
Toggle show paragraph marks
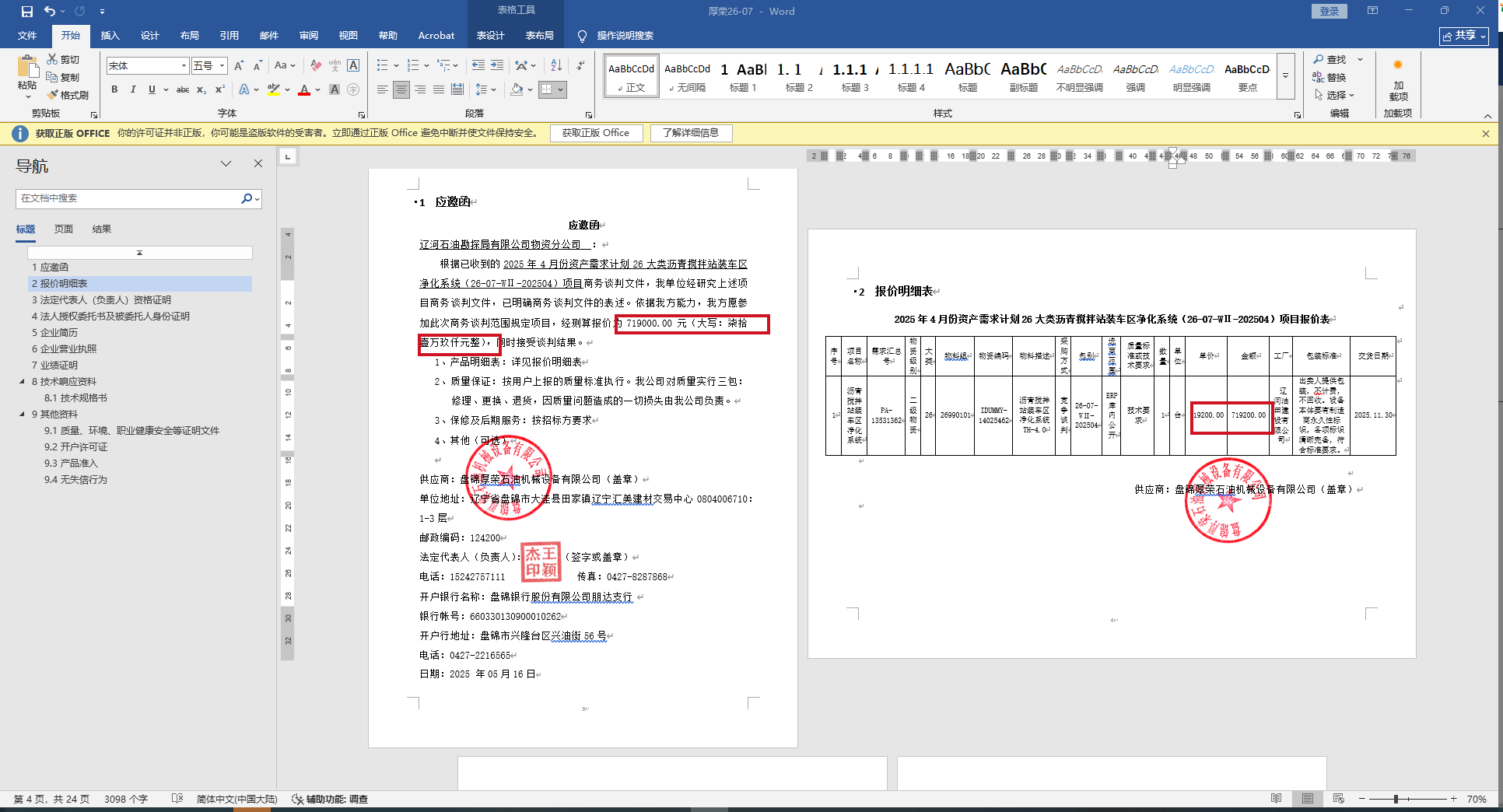pos(580,65)
